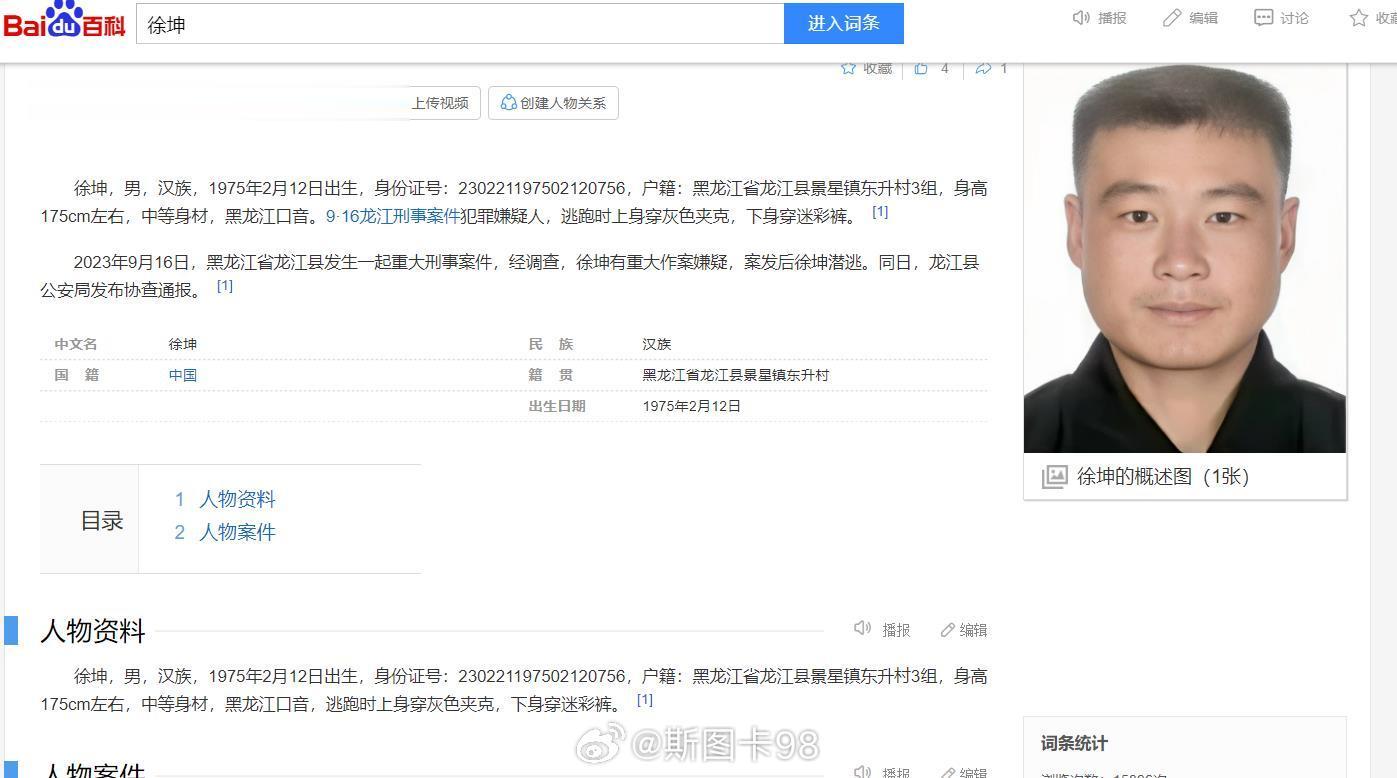Click the Baidu Baike logo
The image size is (1397, 778).
65,21
